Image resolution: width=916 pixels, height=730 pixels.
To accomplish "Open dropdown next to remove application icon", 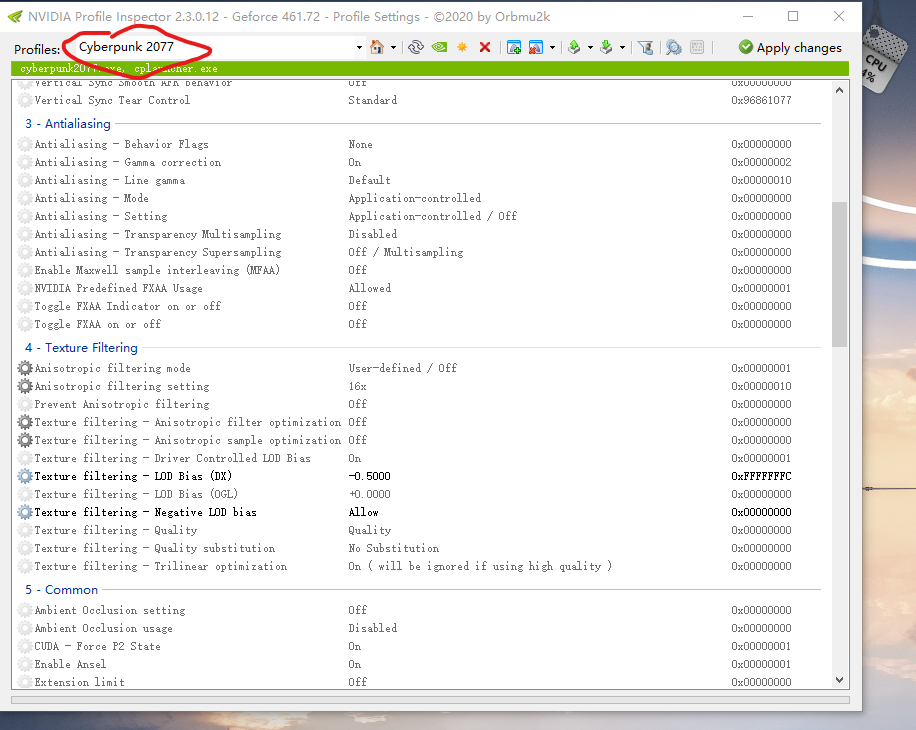I will pos(552,47).
